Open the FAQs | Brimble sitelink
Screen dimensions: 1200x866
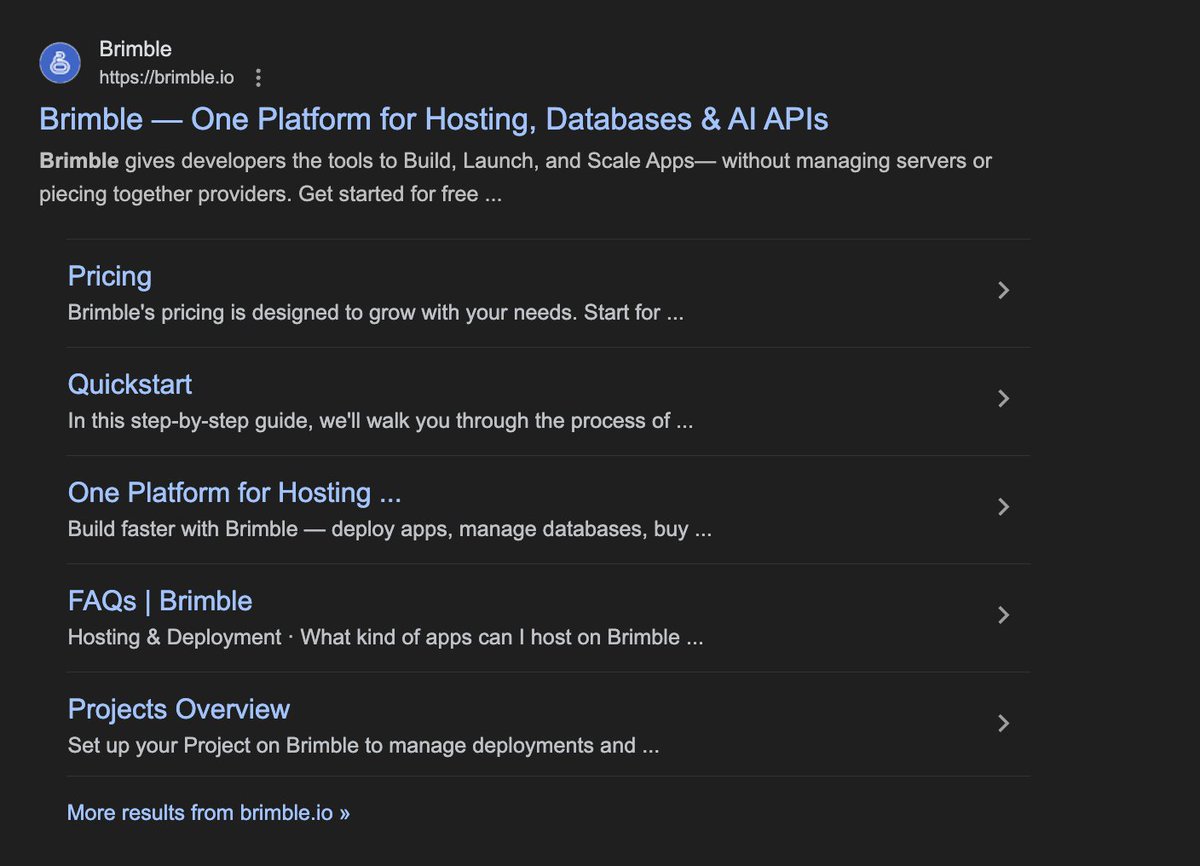click(x=160, y=601)
